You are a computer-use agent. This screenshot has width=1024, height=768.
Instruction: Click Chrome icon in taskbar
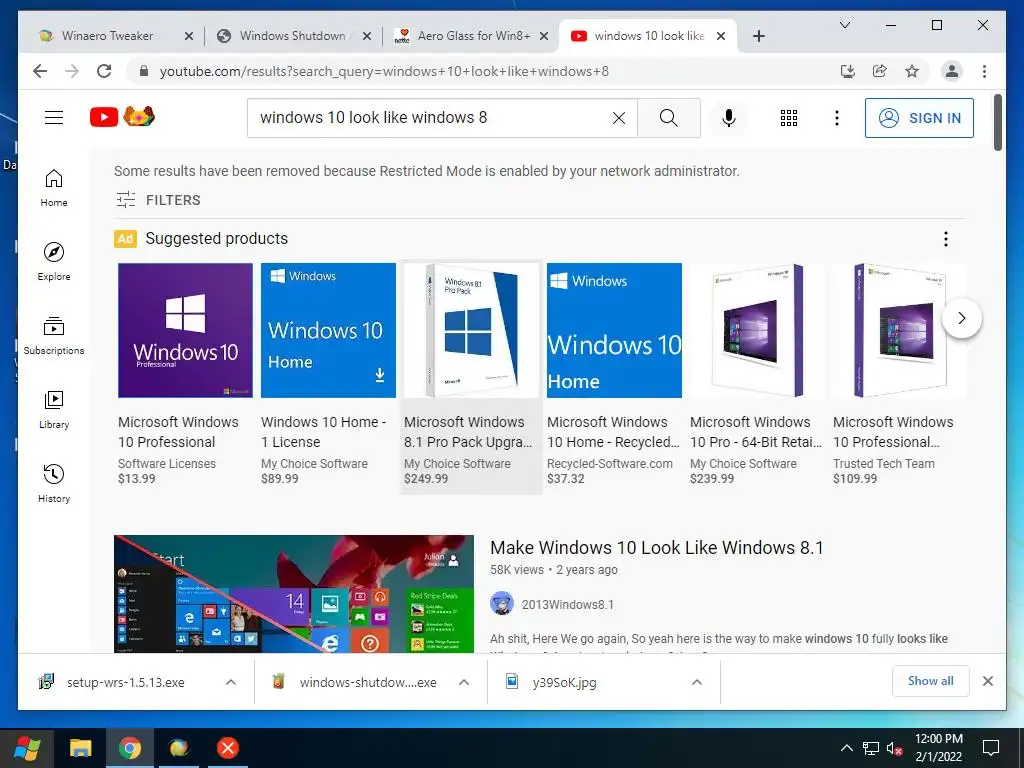(130, 748)
